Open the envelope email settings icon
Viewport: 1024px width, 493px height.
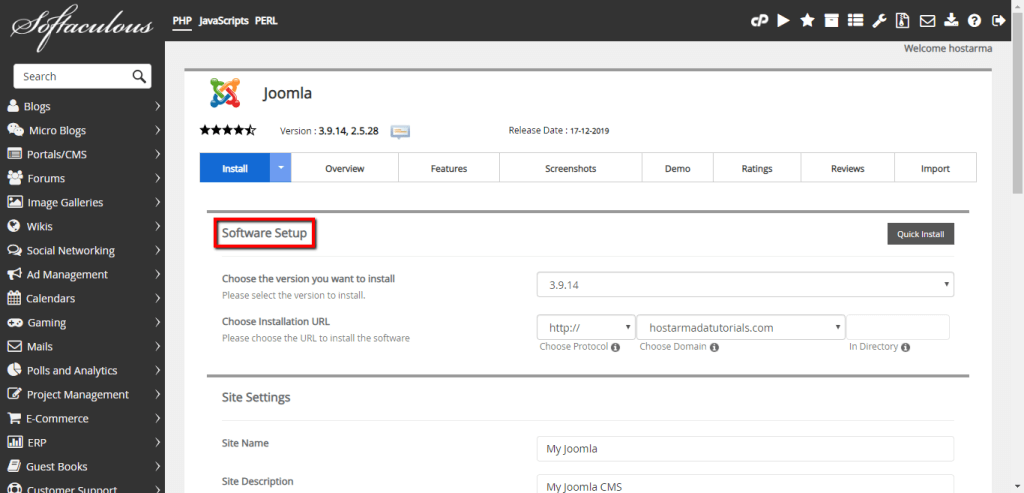click(927, 20)
